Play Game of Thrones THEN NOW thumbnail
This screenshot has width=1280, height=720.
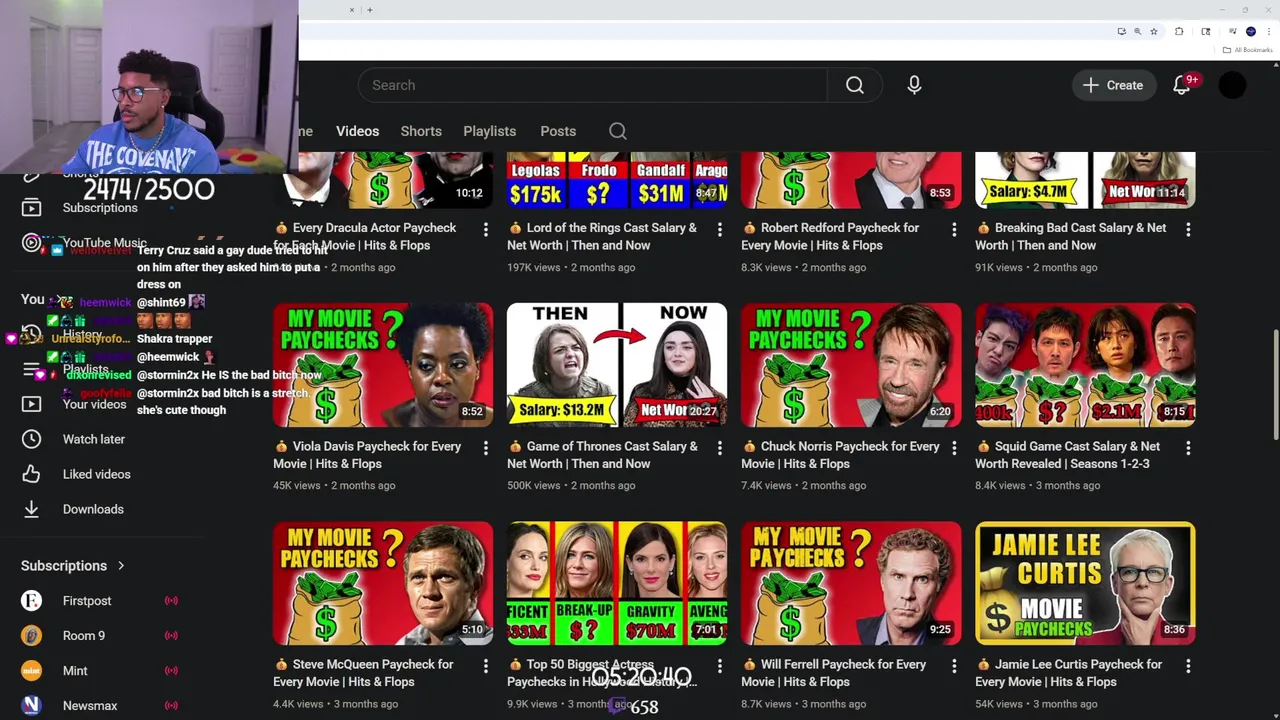pyautogui.click(x=617, y=365)
